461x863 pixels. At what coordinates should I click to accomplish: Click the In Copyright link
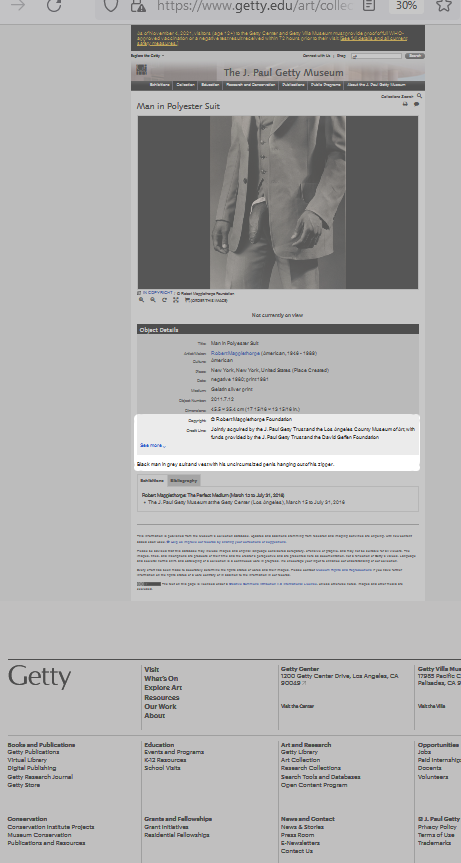(157, 293)
